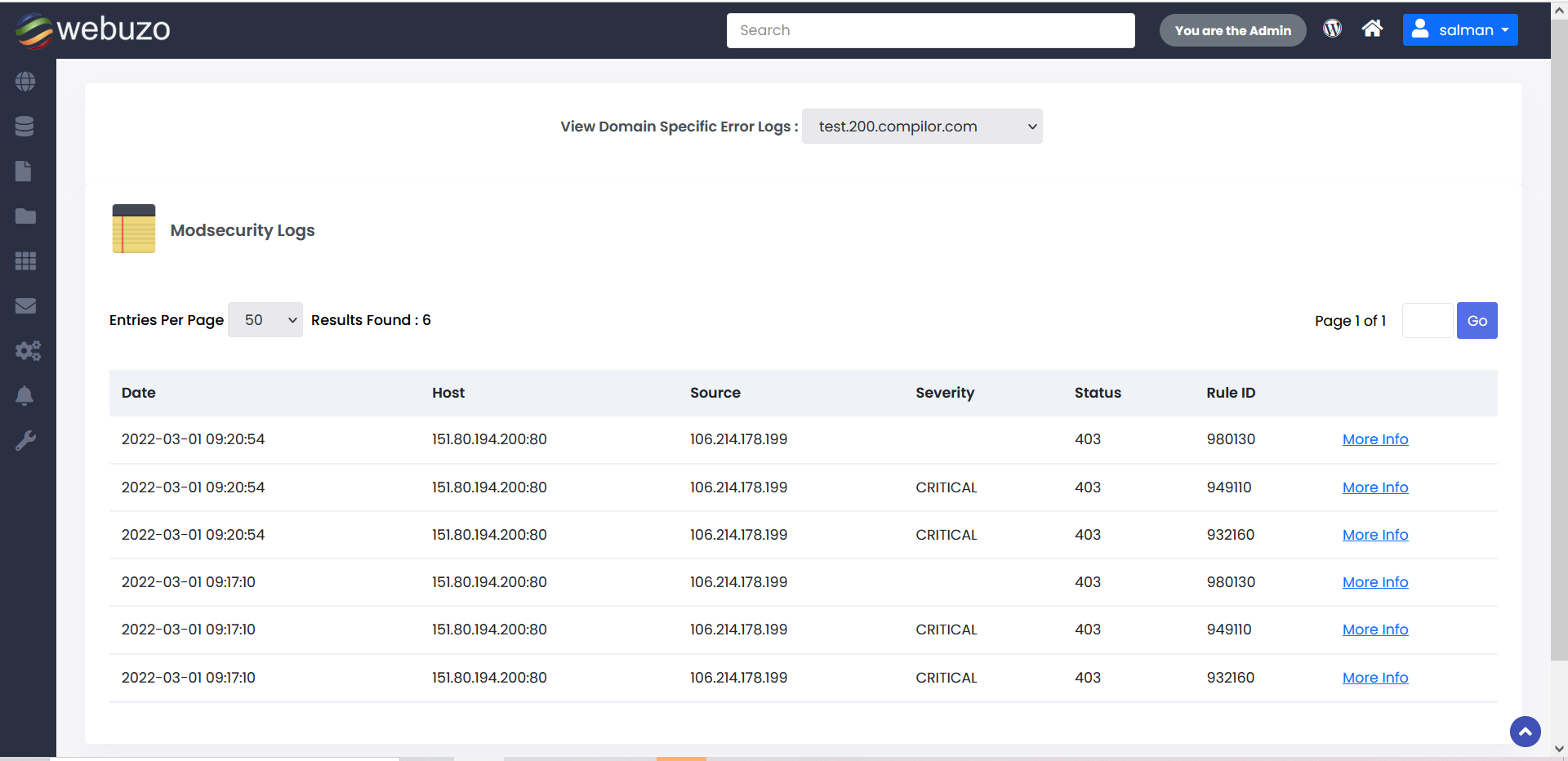Open the Entries Per Page dropdown
This screenshot has height=761, width=1568.
pos(265,320)
